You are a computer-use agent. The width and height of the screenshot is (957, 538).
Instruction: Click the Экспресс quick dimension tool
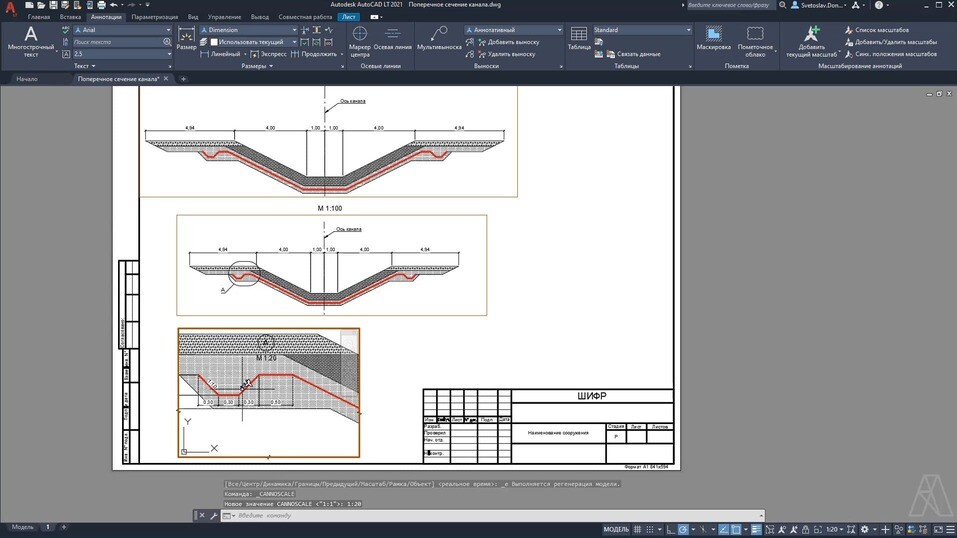pos(268,54)
